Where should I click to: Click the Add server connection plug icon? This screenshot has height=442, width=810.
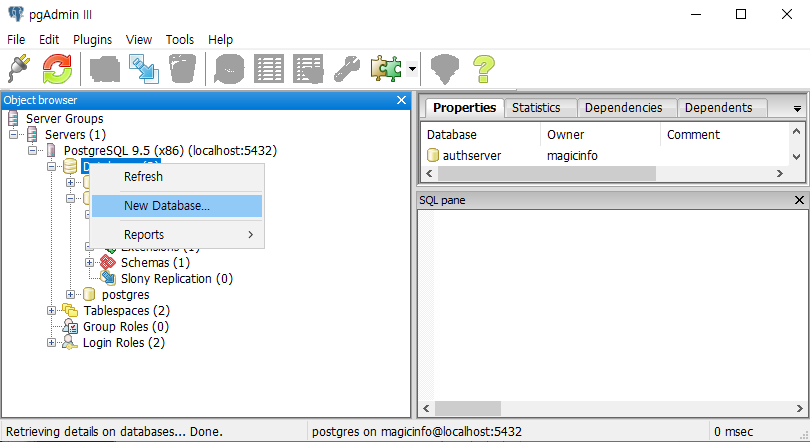click(x=20, y=69)
